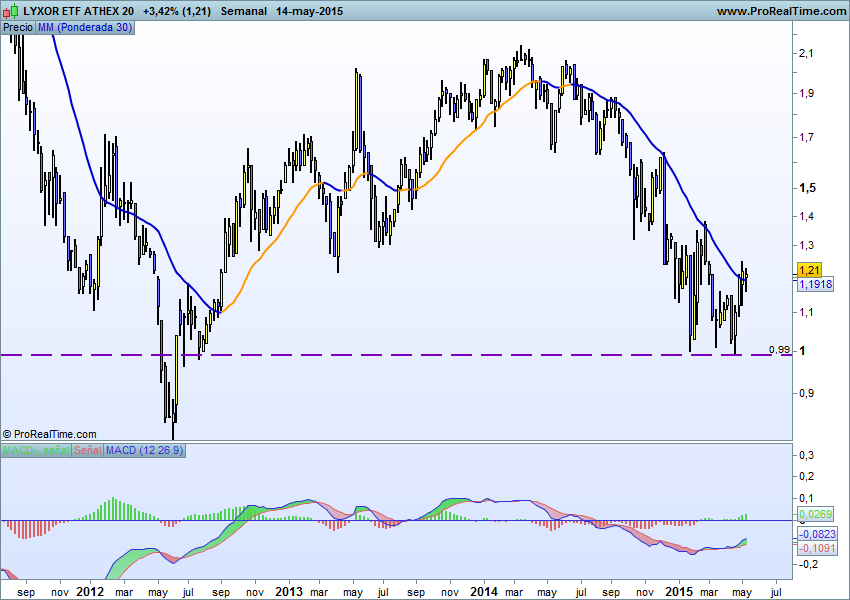Click the Semanal timeframe text
This screenshot has width=850, height=600.
click(244, 10)
